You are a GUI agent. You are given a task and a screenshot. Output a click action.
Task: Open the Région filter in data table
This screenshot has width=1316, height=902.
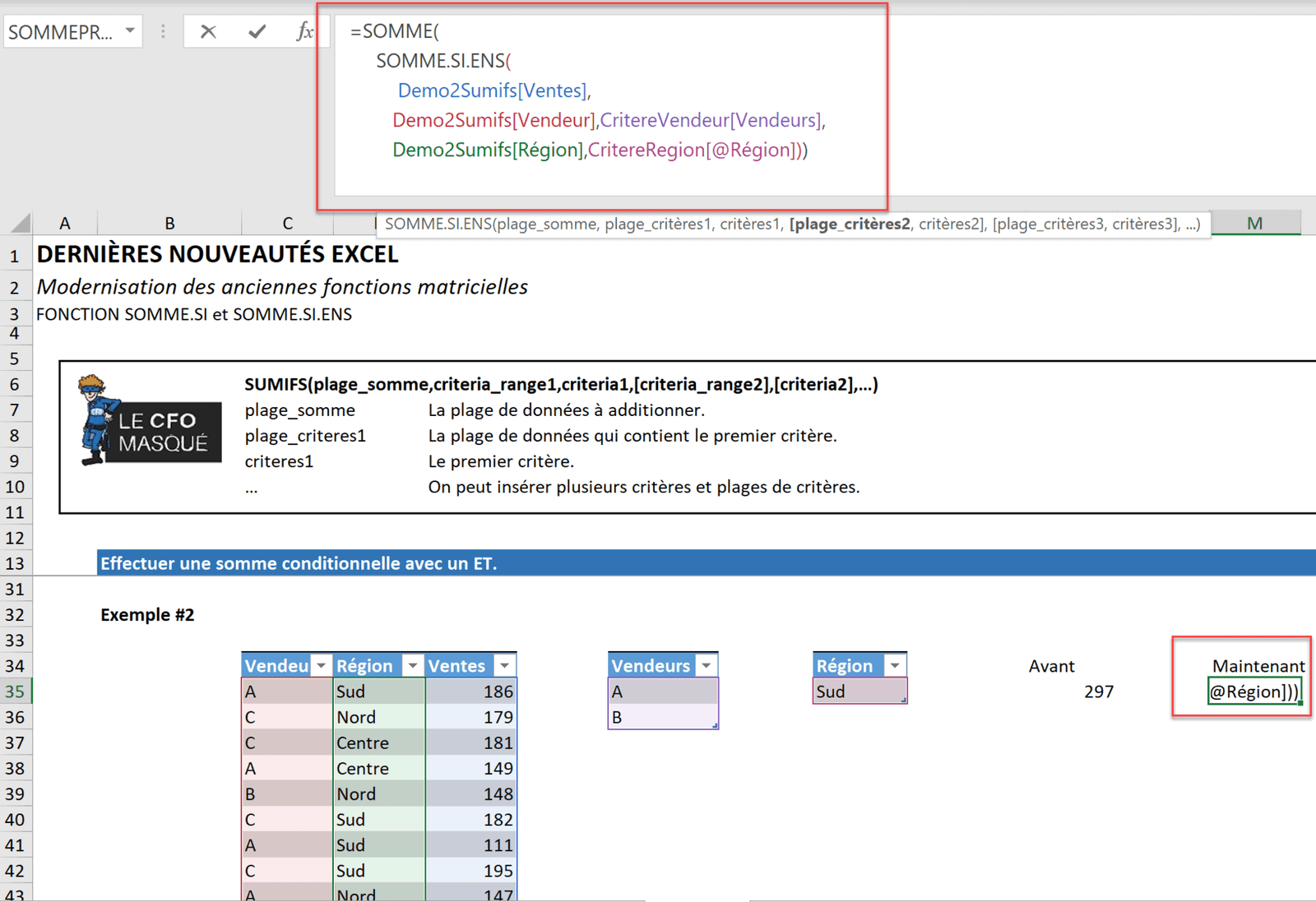413,666
